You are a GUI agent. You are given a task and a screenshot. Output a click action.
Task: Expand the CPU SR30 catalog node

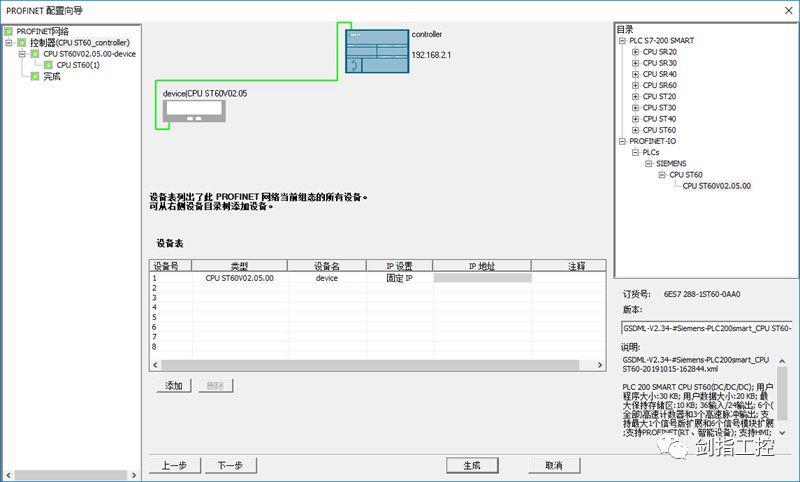tap(635, 63)
